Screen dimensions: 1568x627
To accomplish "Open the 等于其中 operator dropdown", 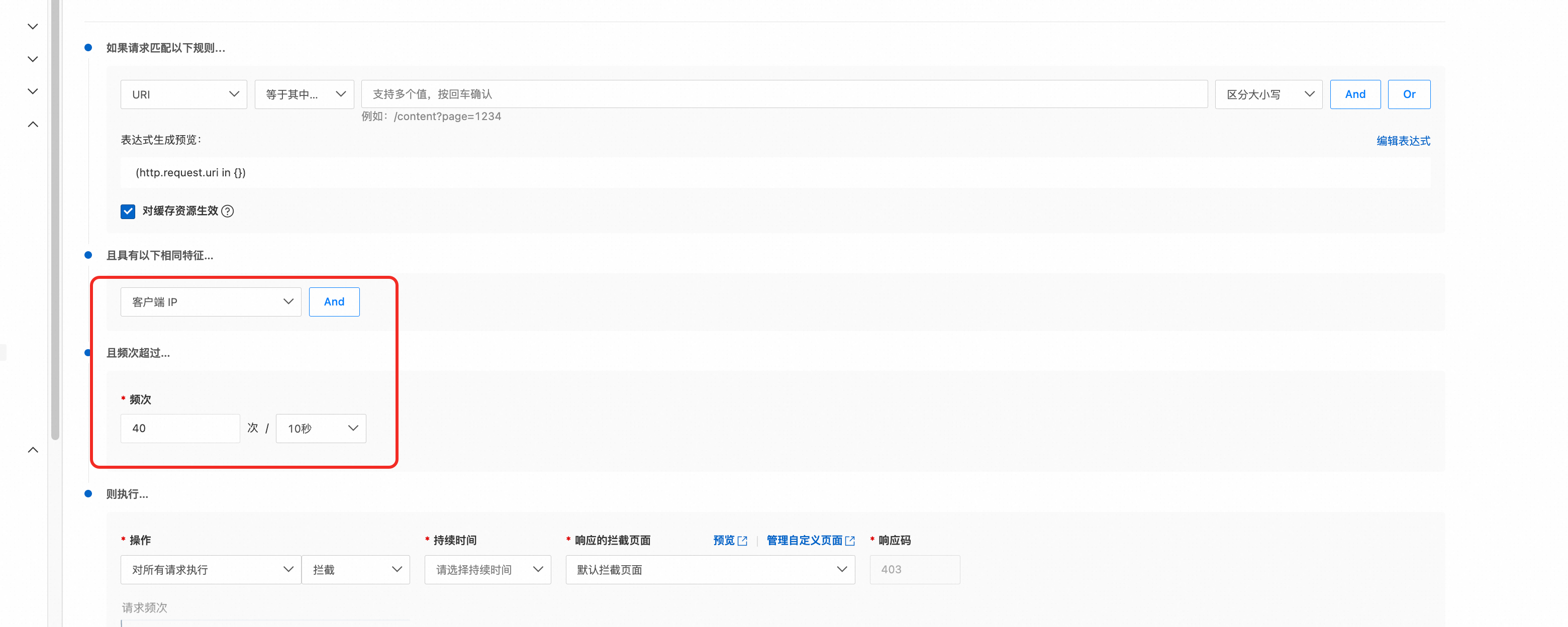I will point(304,94).
